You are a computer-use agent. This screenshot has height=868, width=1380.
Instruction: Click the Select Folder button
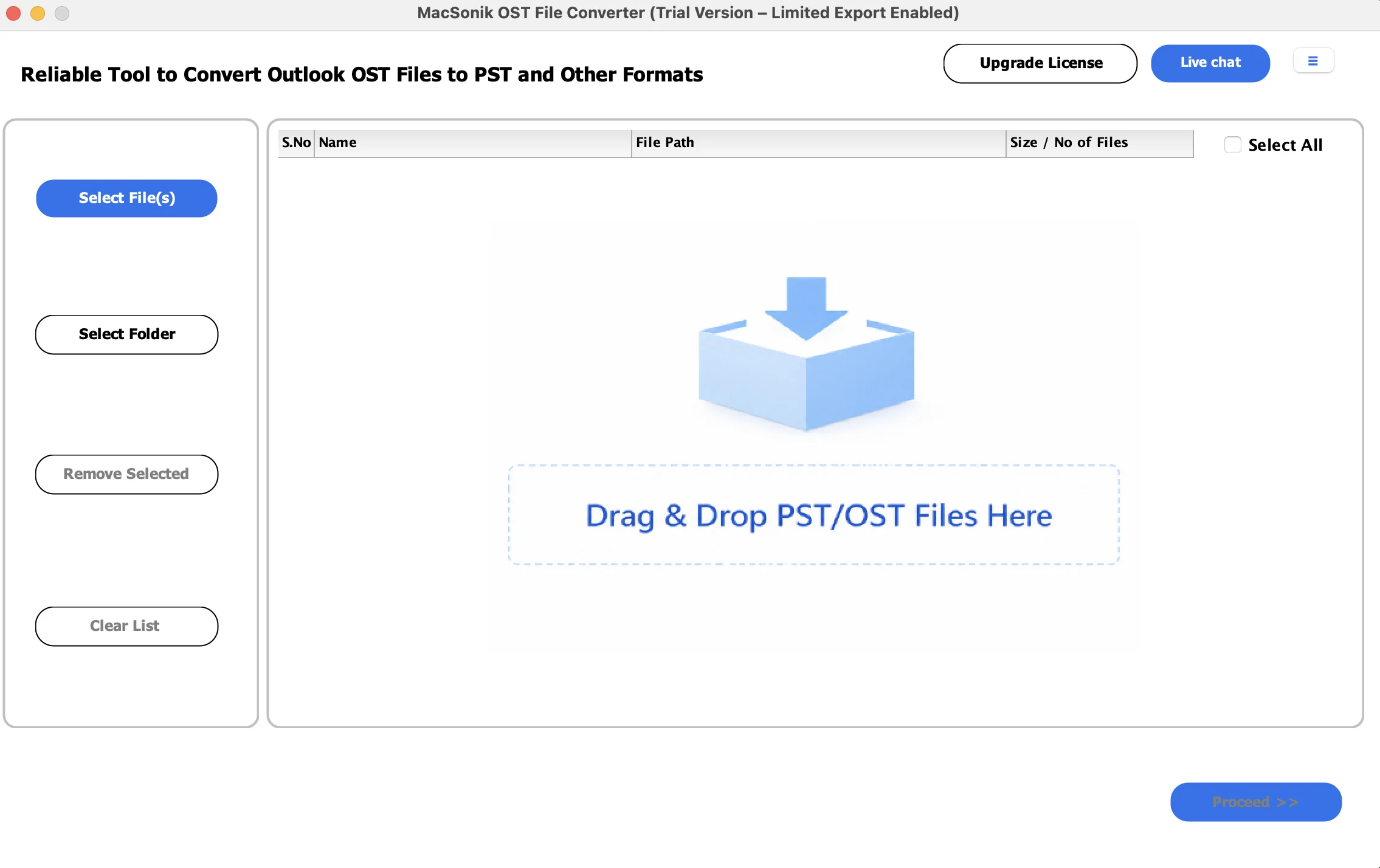(x=126, y=334)
